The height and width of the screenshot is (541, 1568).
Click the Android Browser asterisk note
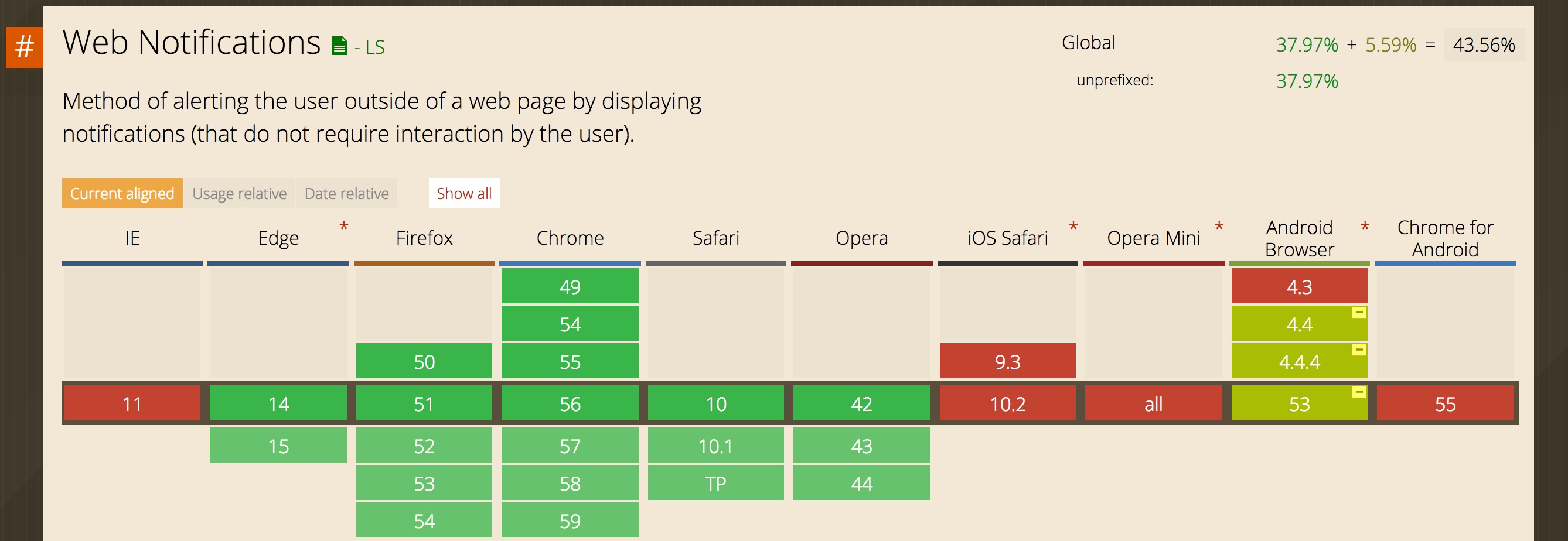click(x=1365, y=227)
